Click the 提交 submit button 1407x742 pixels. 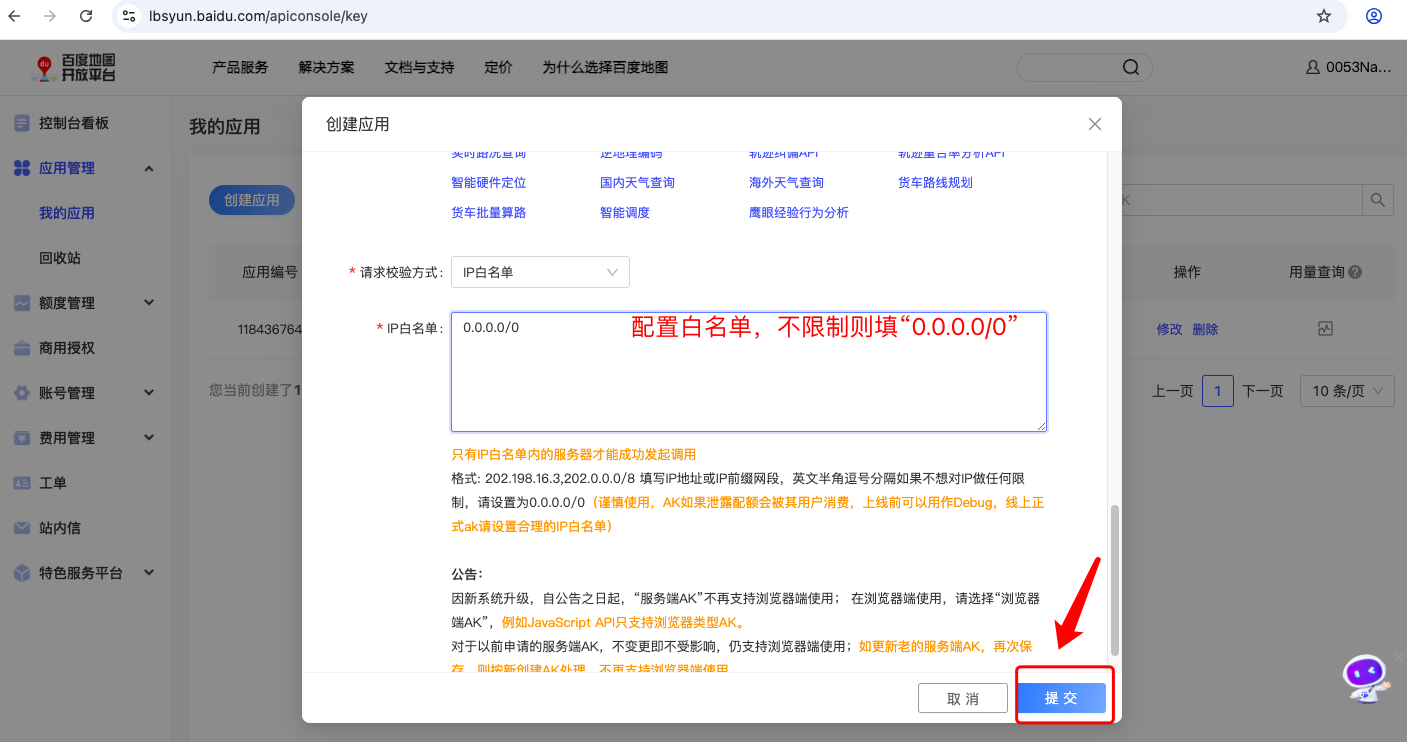[x=1061, y=698]
